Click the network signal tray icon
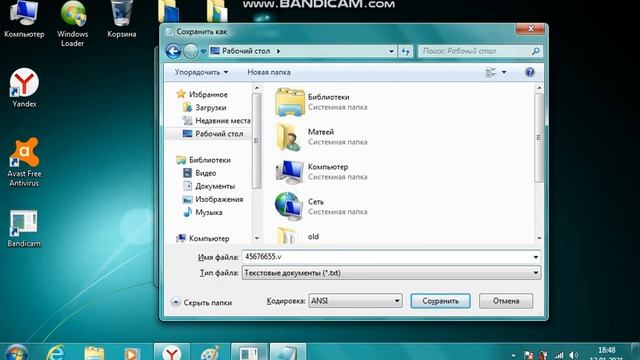 (x=558, y=356)
